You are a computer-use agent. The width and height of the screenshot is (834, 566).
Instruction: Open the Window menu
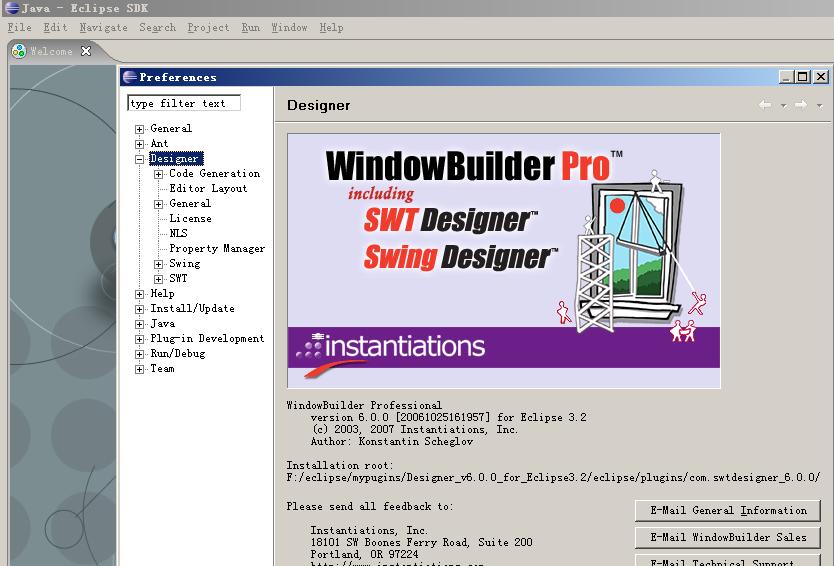(x=289, y=27)
